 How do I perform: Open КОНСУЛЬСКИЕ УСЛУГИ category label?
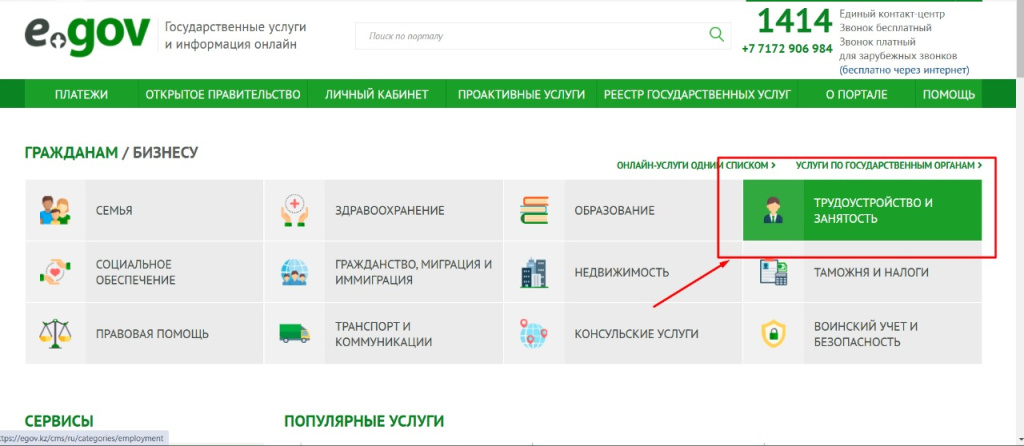coord(636,334)
